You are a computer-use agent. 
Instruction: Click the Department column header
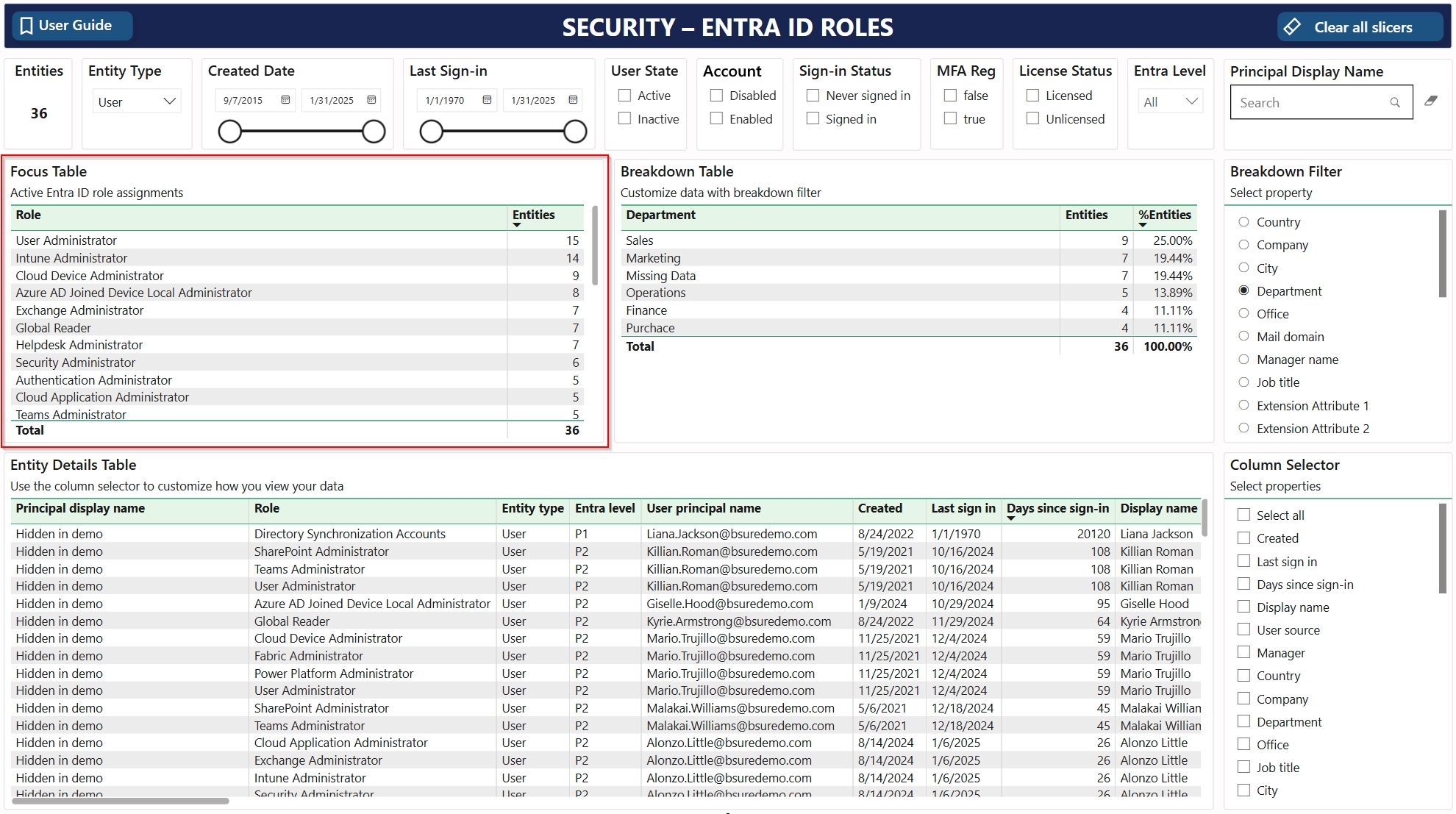[660, 215]
